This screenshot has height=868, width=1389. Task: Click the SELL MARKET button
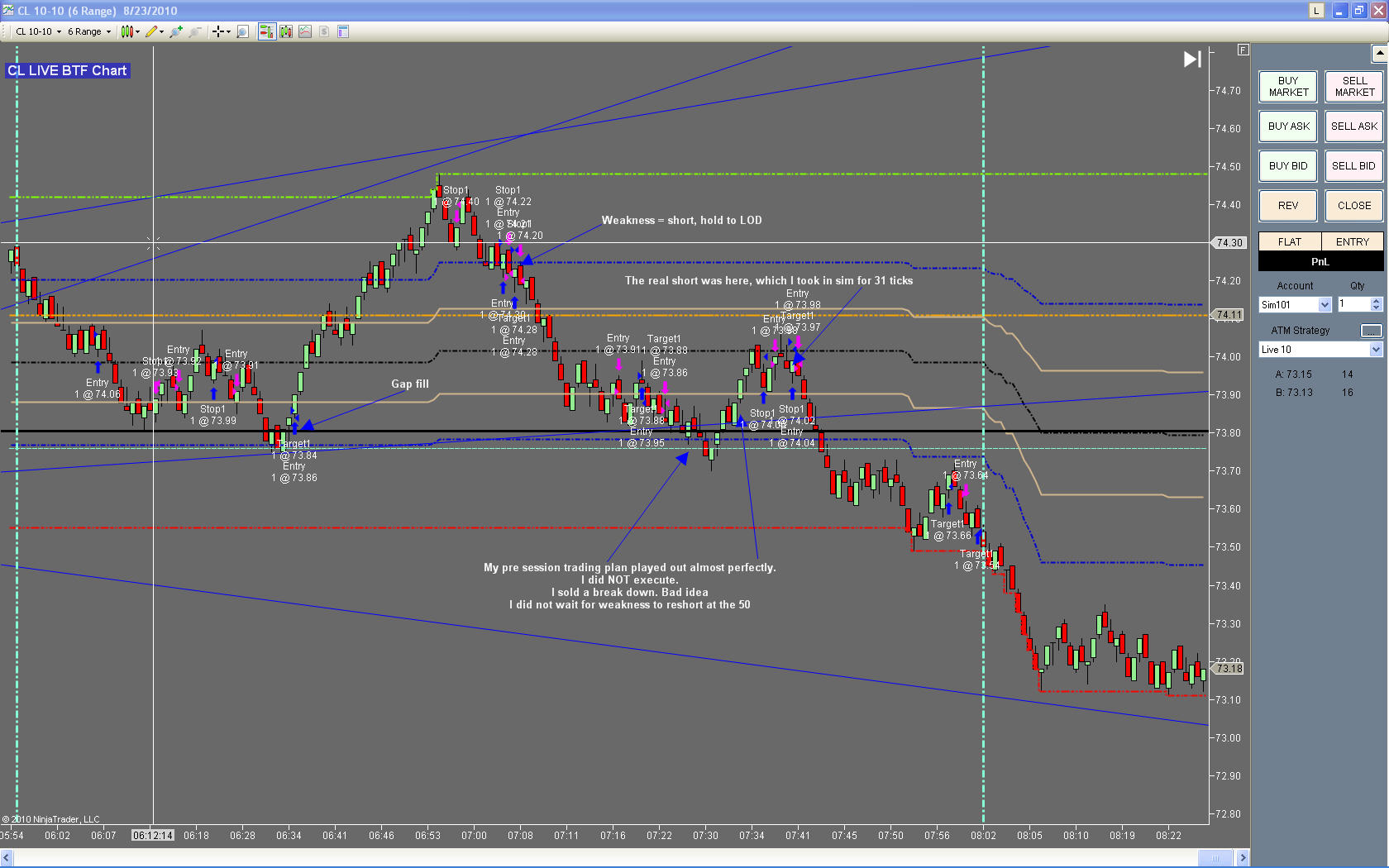pyautogui.click(x=1354, y=87)
